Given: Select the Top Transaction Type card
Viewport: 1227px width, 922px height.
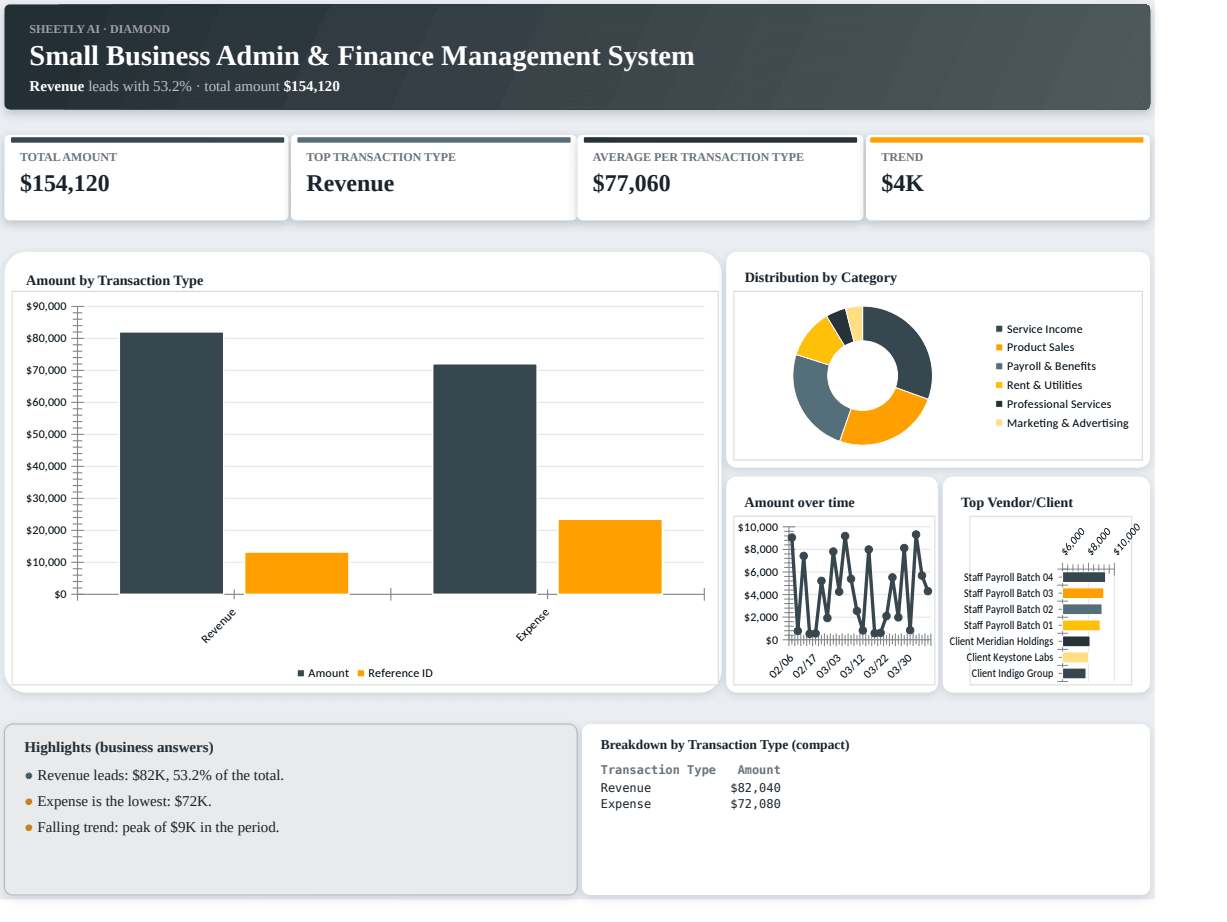Looking at the screenshot, I should click(433, 178).
